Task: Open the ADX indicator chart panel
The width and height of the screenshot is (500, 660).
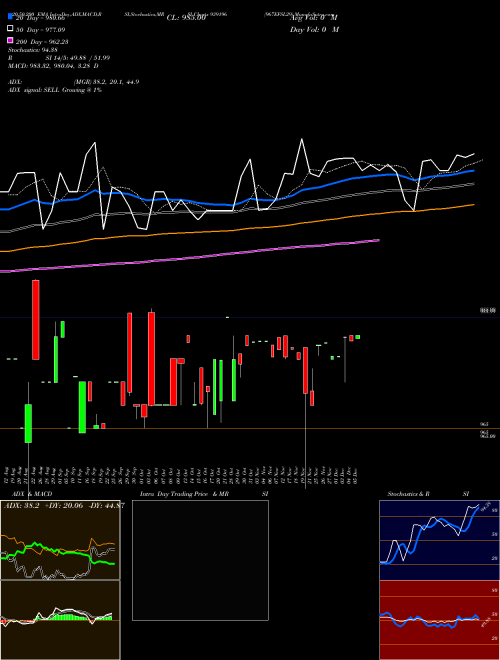Action: pos(60,540)
